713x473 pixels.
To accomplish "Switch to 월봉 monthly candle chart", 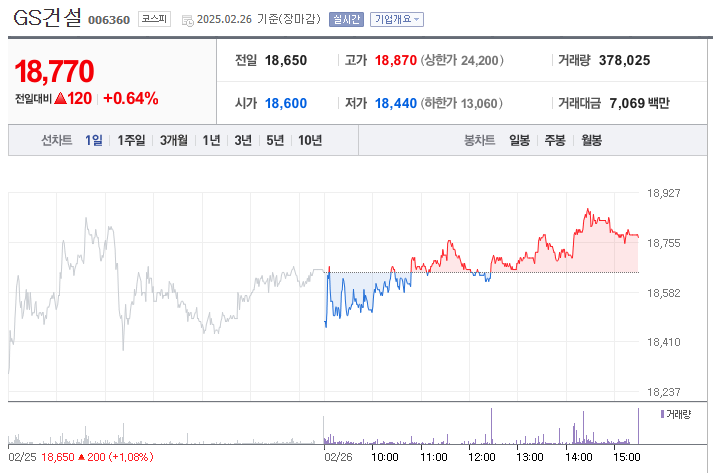I will click(x=591, y=140).
